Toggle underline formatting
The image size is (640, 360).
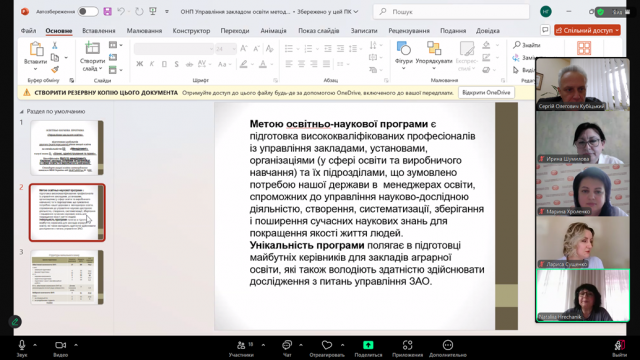point(164,64)
